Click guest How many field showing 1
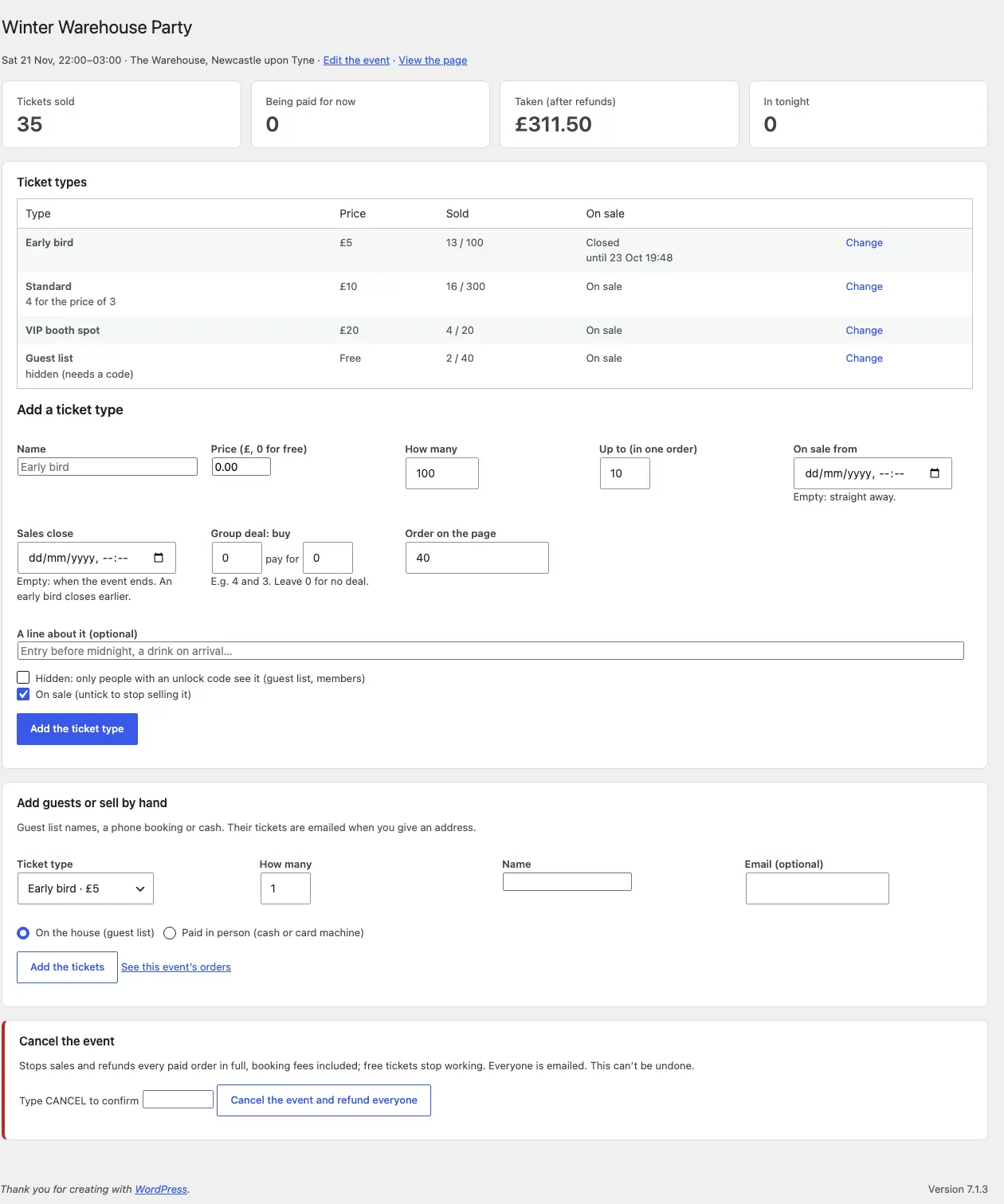The width and height of the screenshot is (1004, 1204). click(285, 888)
